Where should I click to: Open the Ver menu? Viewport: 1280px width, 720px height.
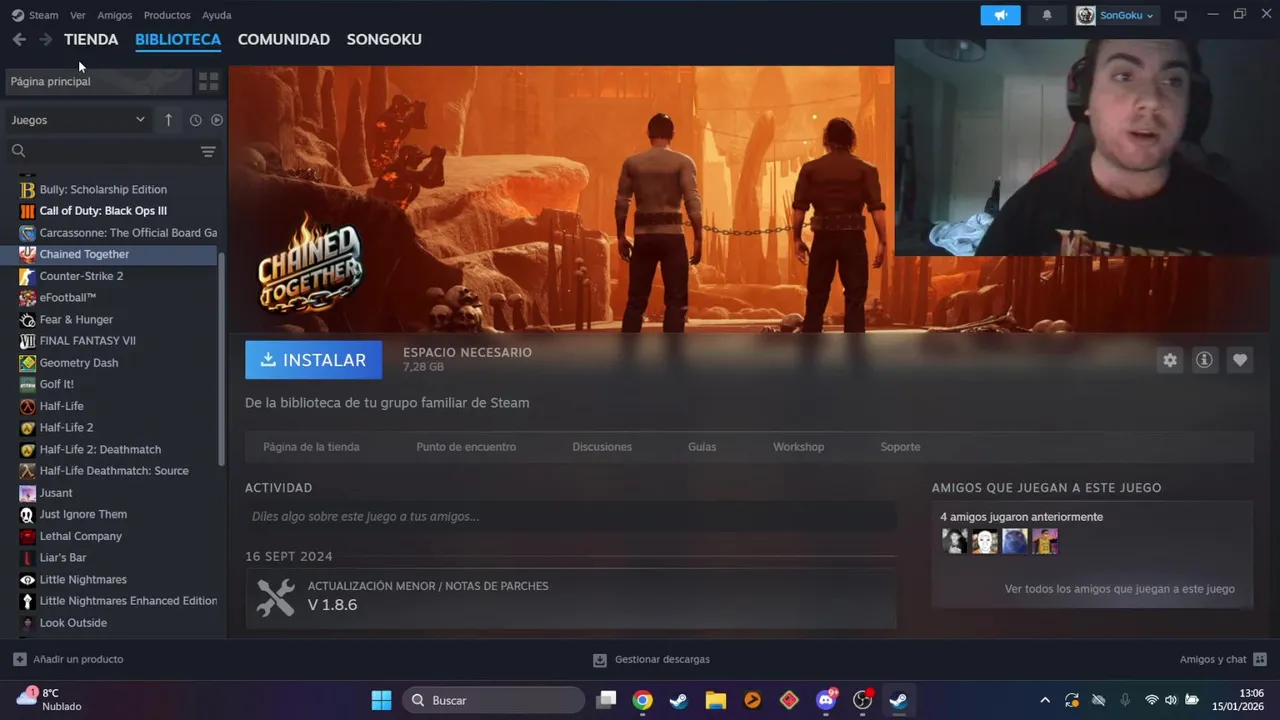coord(78,15)
